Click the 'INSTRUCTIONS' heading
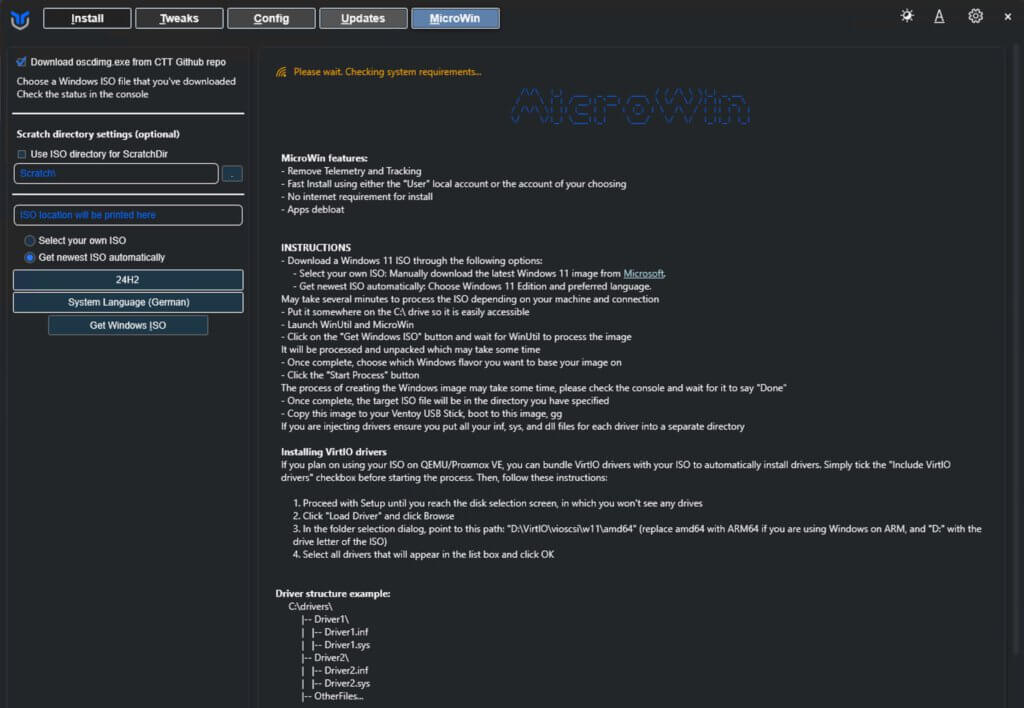 coord(315,248)
